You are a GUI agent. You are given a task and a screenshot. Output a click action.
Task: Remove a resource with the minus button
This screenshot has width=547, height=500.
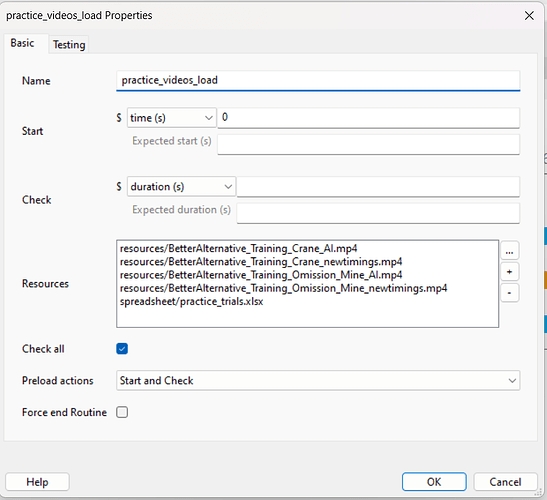[509, 293]
